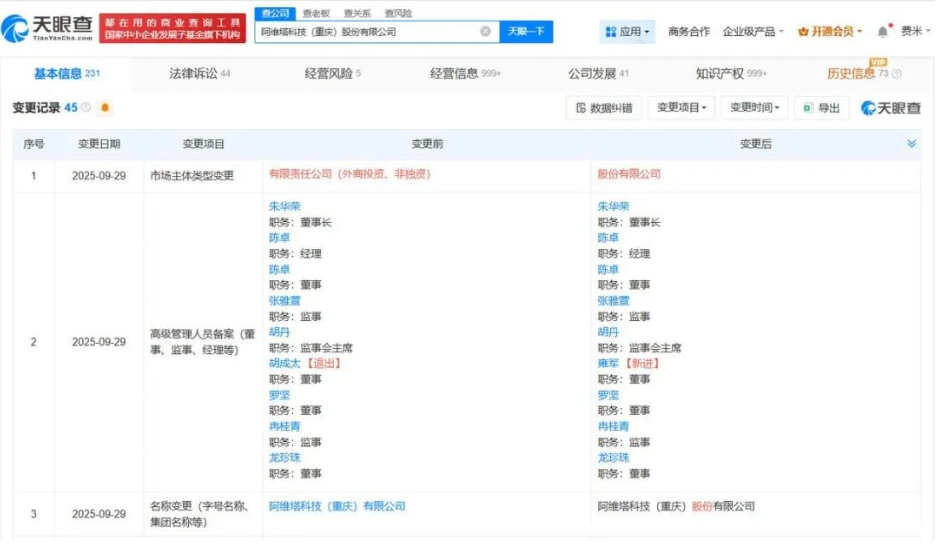Click the help icon beside 历史信息 tab
The height and width of the screenshot is (548, 936).
[896, 75]
